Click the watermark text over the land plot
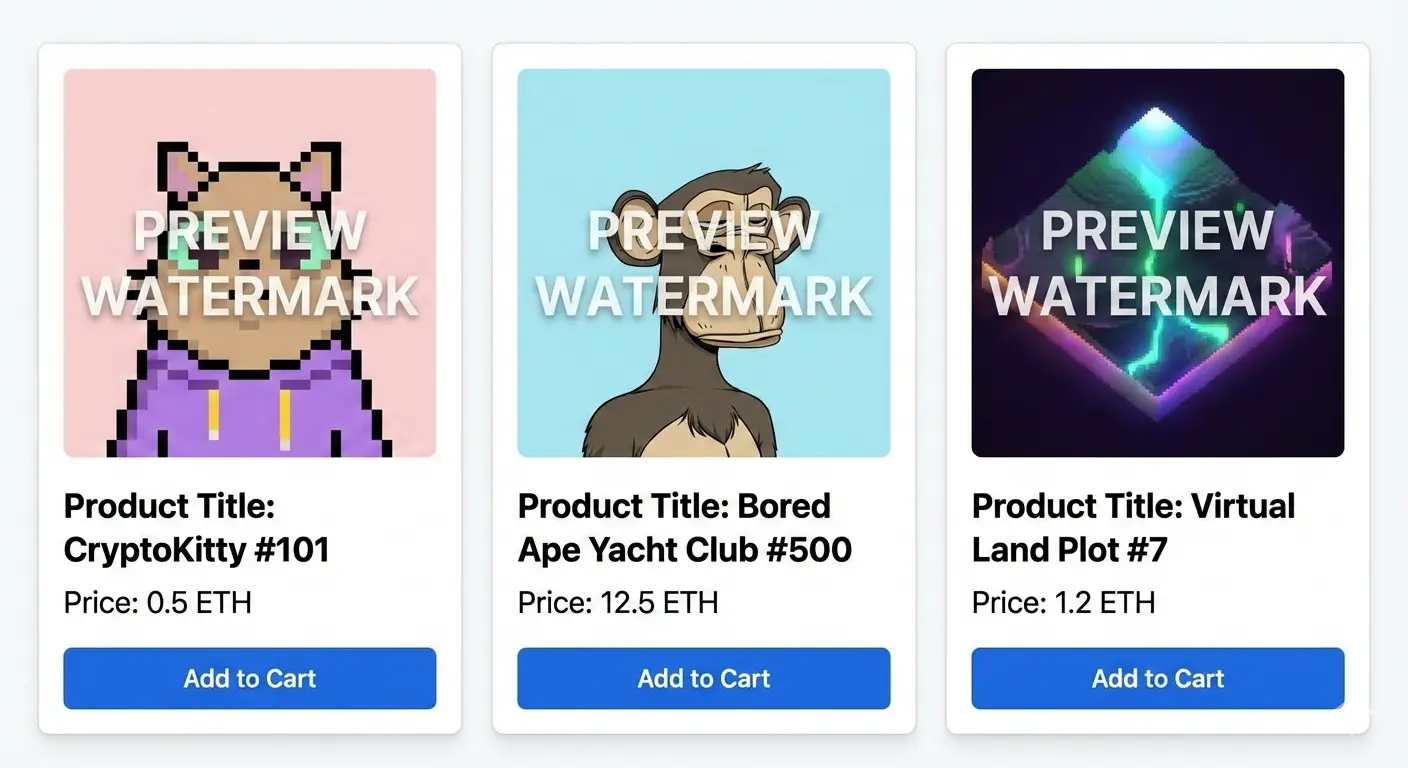The height and width of the screenshot is (768, 1408). 1157,264
